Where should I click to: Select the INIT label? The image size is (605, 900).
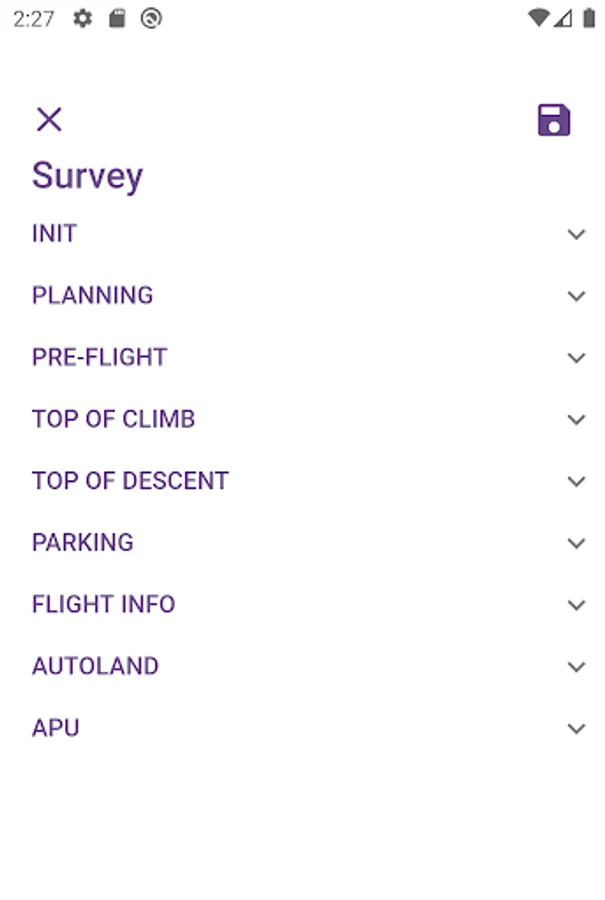[54, 234]
